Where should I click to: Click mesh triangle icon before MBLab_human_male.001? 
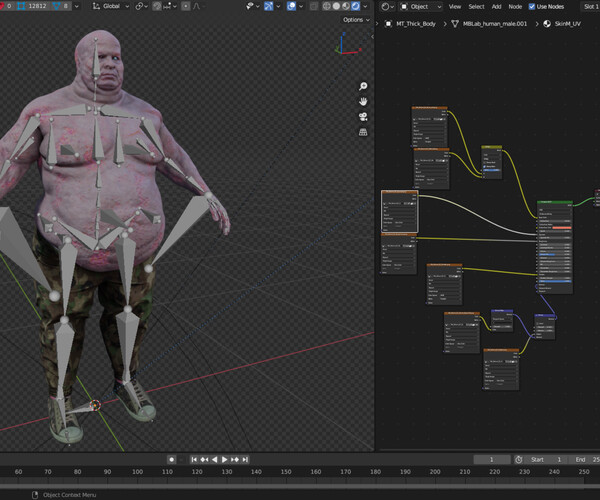coord(455,24)
